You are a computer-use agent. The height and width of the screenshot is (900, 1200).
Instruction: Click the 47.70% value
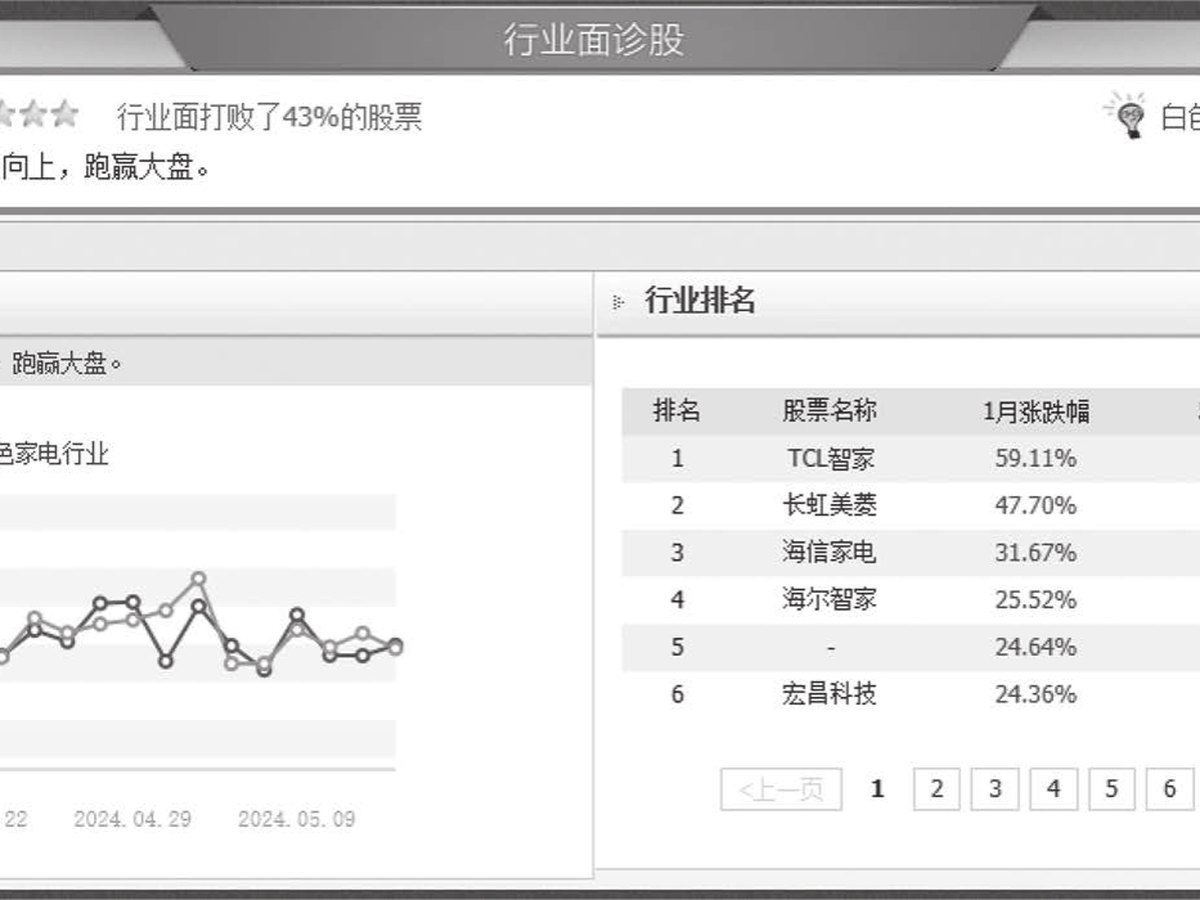coord(1036,505)
